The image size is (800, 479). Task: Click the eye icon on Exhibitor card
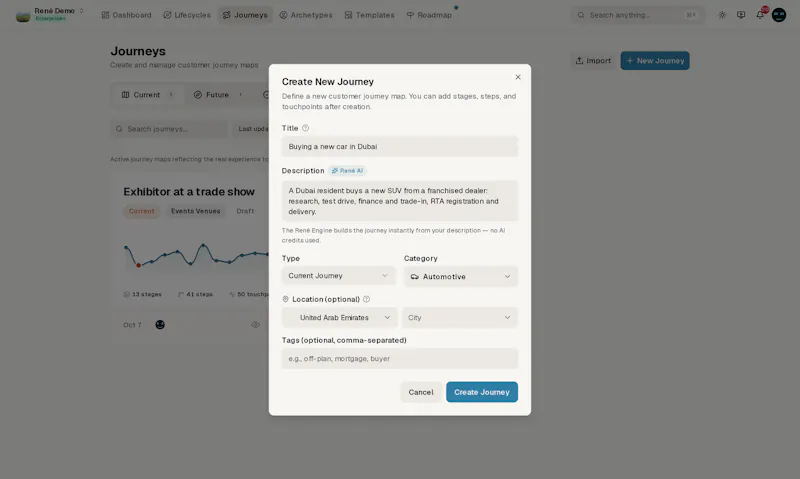(255, 325)
